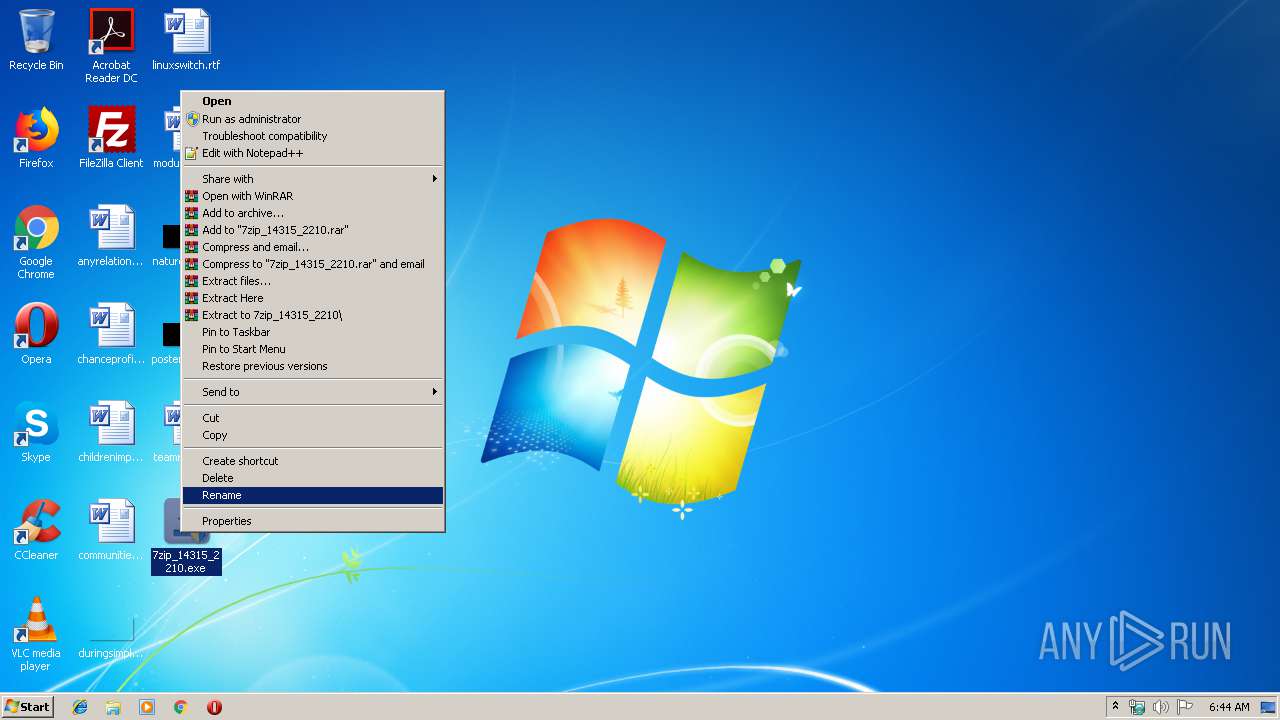This screenshot has width=1280, height=720.
Task: Choose Extract to 7zip_14315_2210\
Action: point(312,315)
